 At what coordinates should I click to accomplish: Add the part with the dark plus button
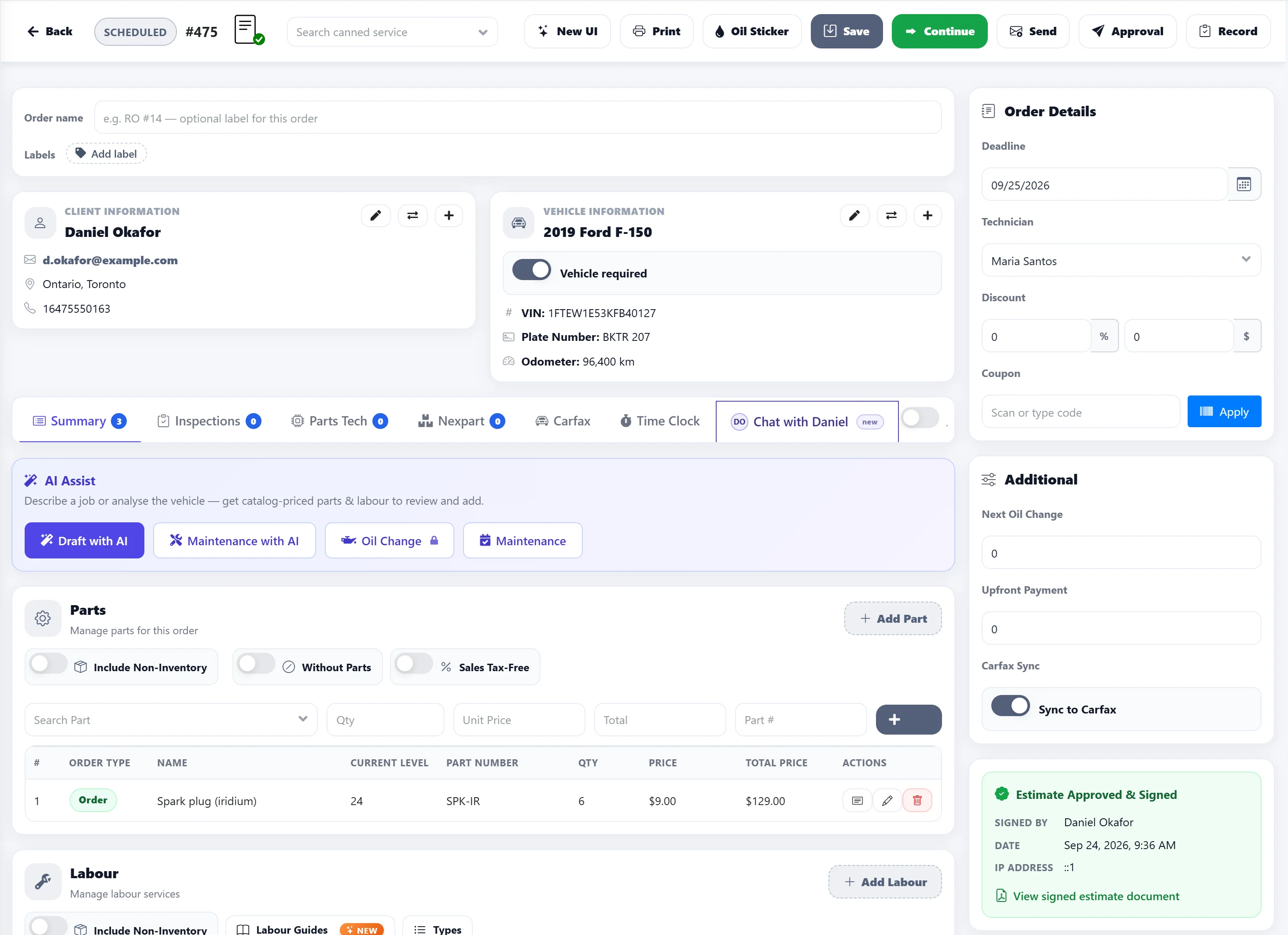[x=908, y=720]
